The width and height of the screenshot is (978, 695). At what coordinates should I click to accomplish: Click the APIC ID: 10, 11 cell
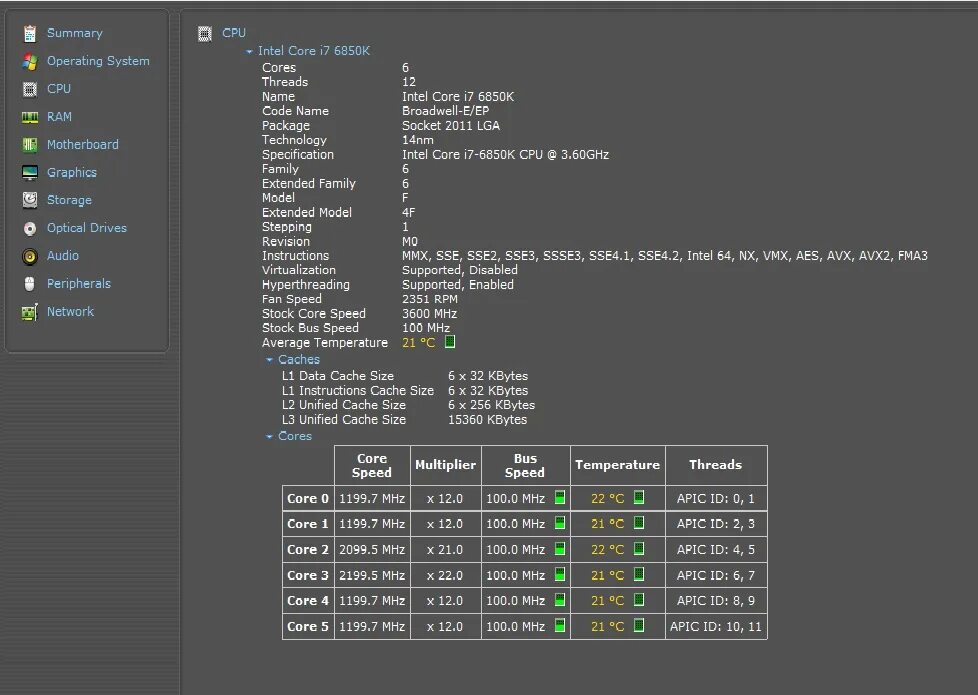pyautogui.click(x=716, y=626)
